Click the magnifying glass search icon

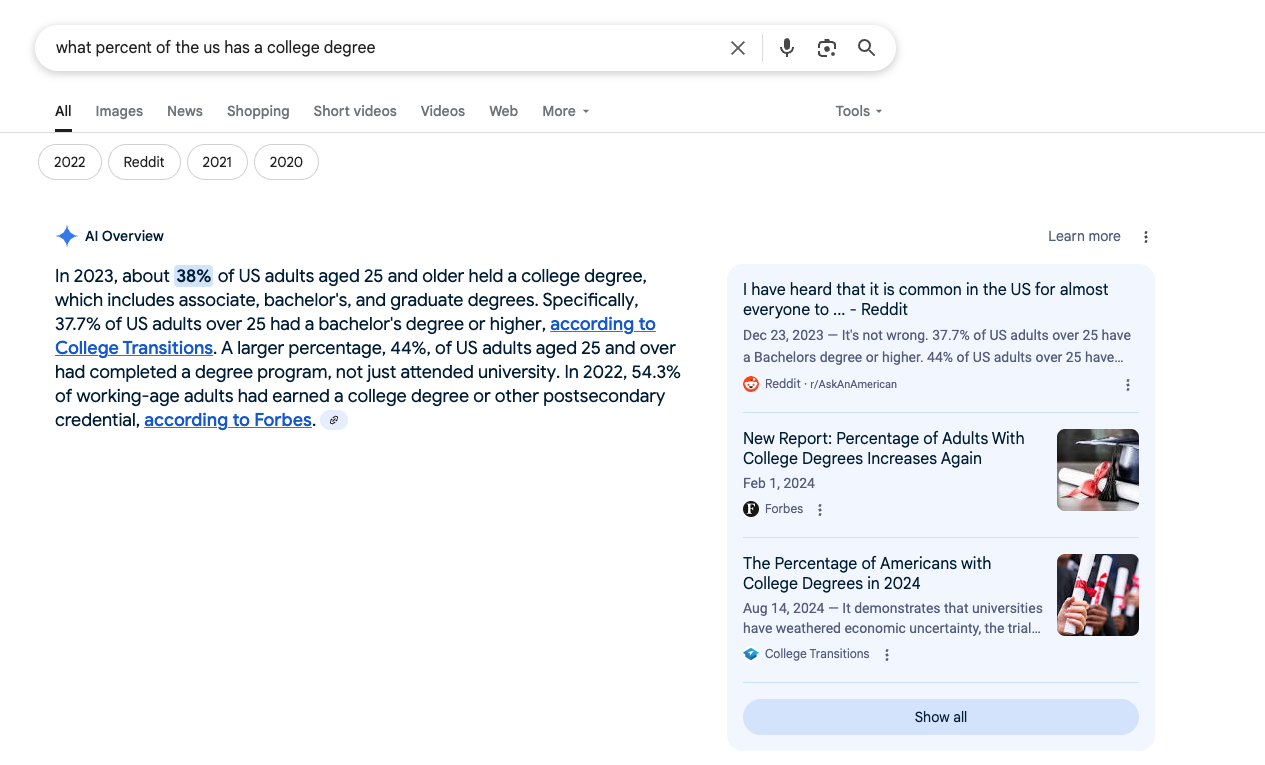[866, 48]
